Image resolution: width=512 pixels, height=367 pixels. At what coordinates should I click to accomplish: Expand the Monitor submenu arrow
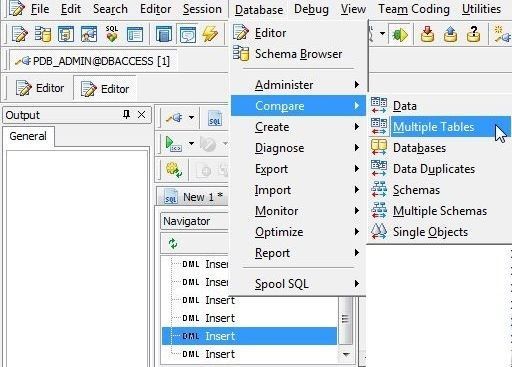pos(357,211)
